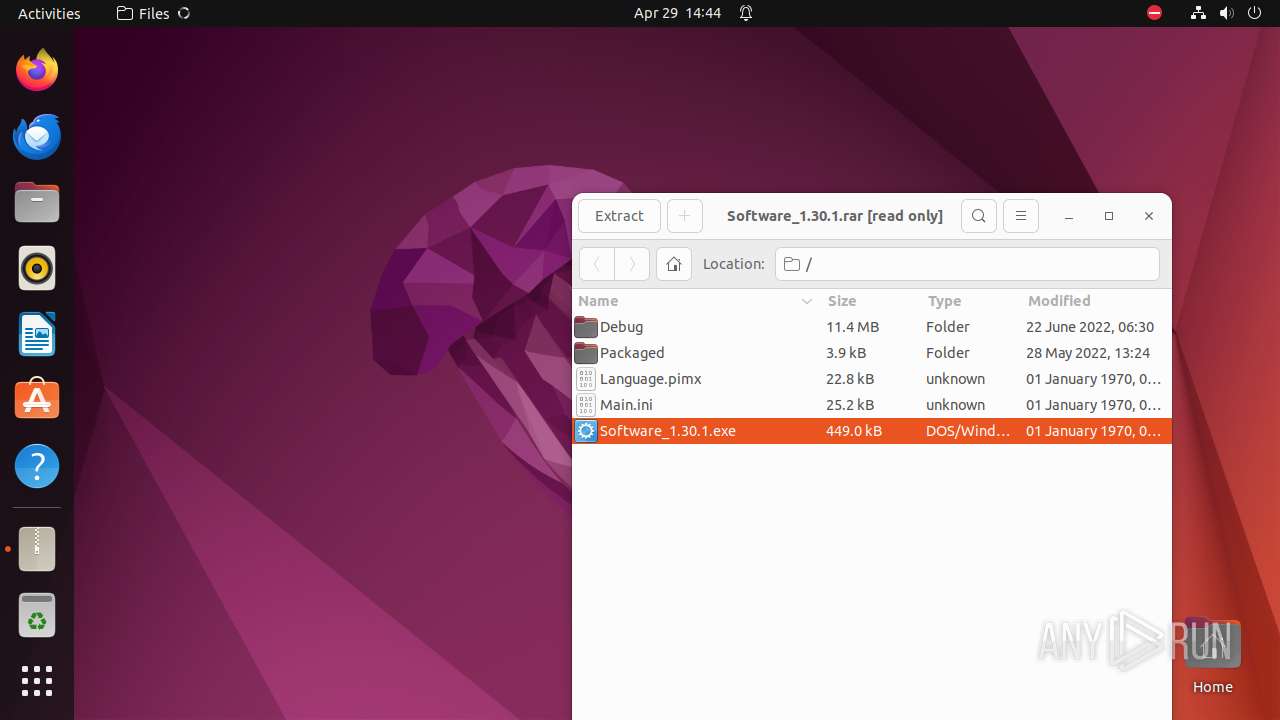1280x720 pixels.
Task: Launch Thunderbird mail from the dock
Action: [37, 136]
